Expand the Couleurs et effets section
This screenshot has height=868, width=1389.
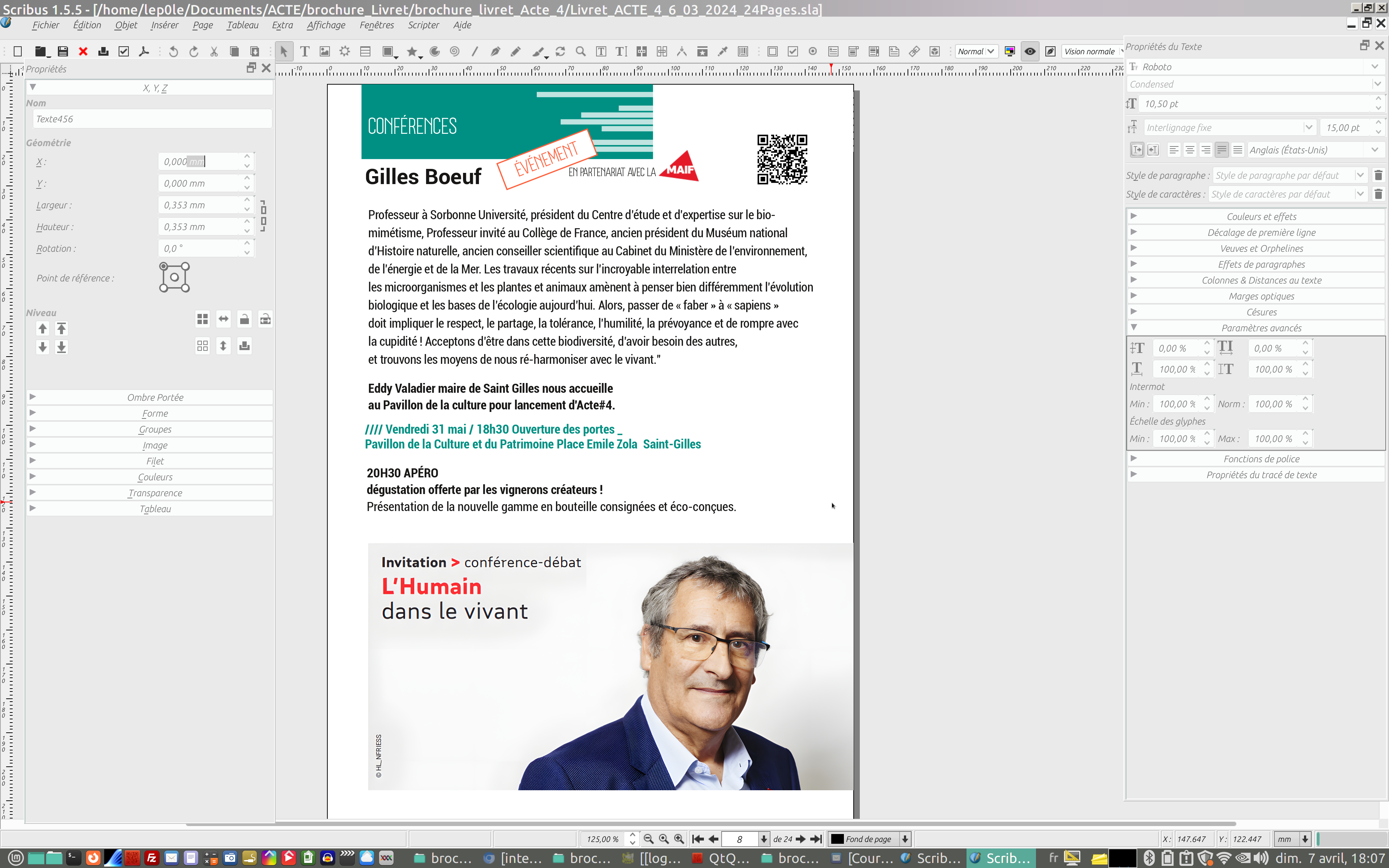click(x=1261, y=216)
